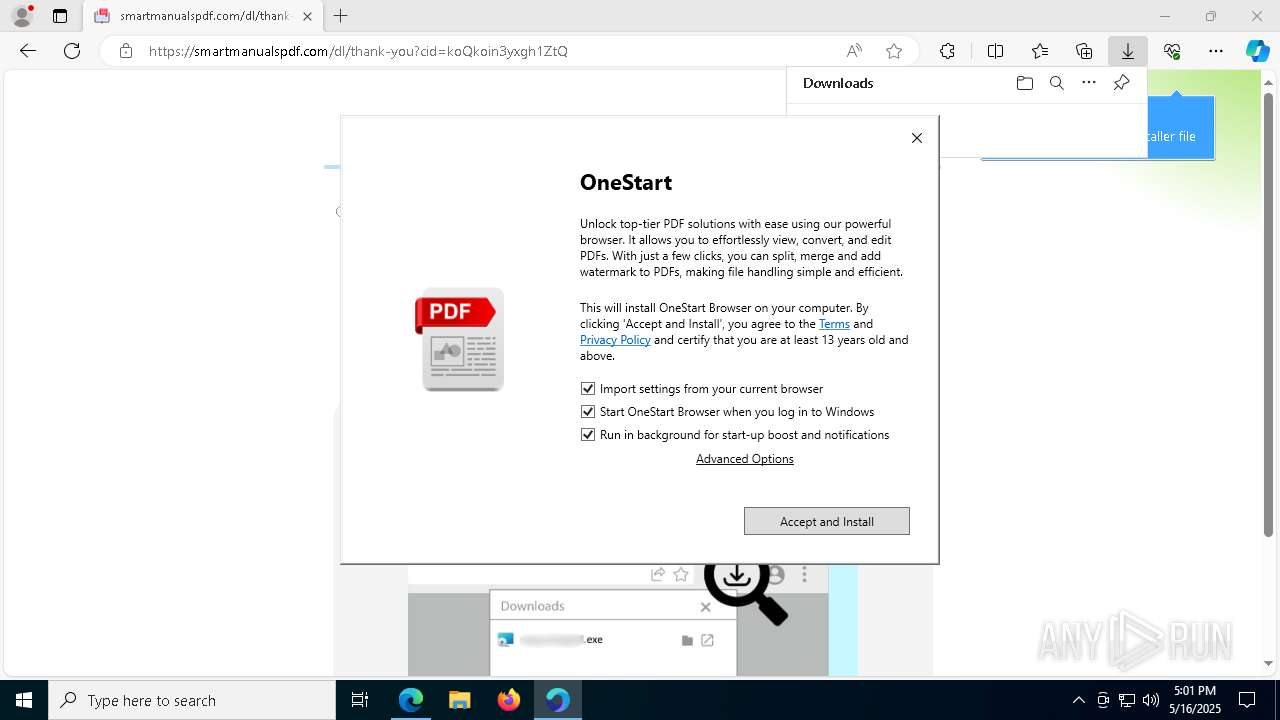Viewport: 1280px width, 720px height.
Task: Search downloads in Downloads panel
Action: click(x=1056, y=83)
